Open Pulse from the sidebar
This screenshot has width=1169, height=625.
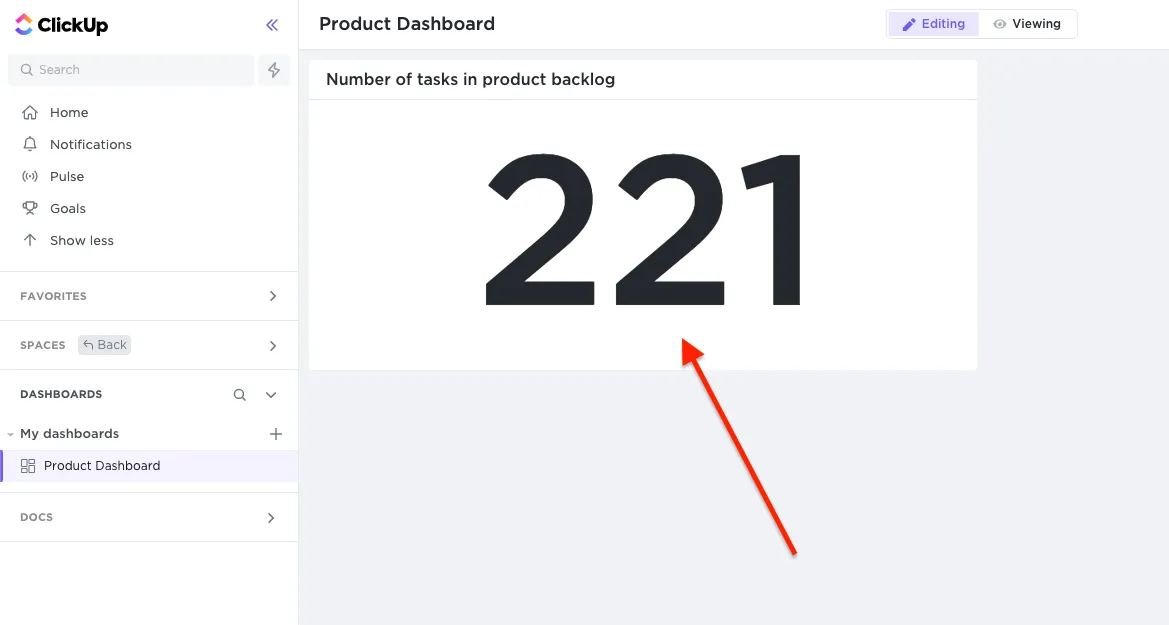[67, 177]
